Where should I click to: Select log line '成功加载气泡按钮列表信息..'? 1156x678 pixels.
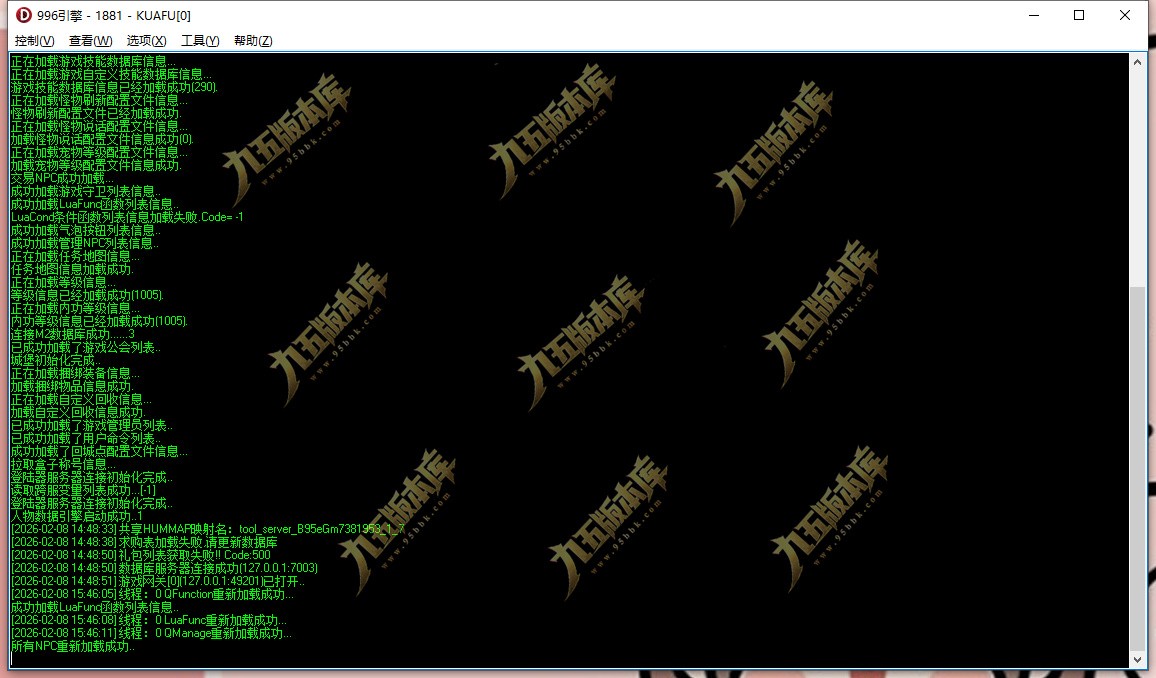[x=85, y=230]
